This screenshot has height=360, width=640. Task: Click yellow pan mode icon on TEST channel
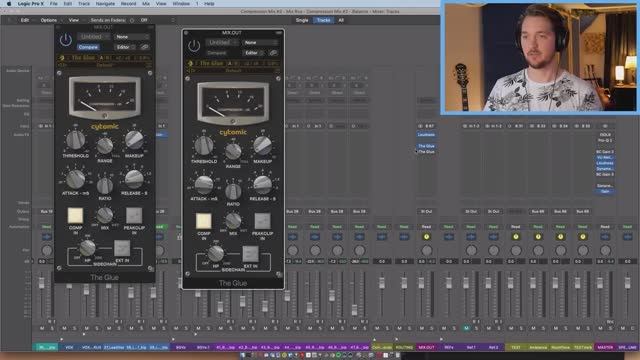516,237
